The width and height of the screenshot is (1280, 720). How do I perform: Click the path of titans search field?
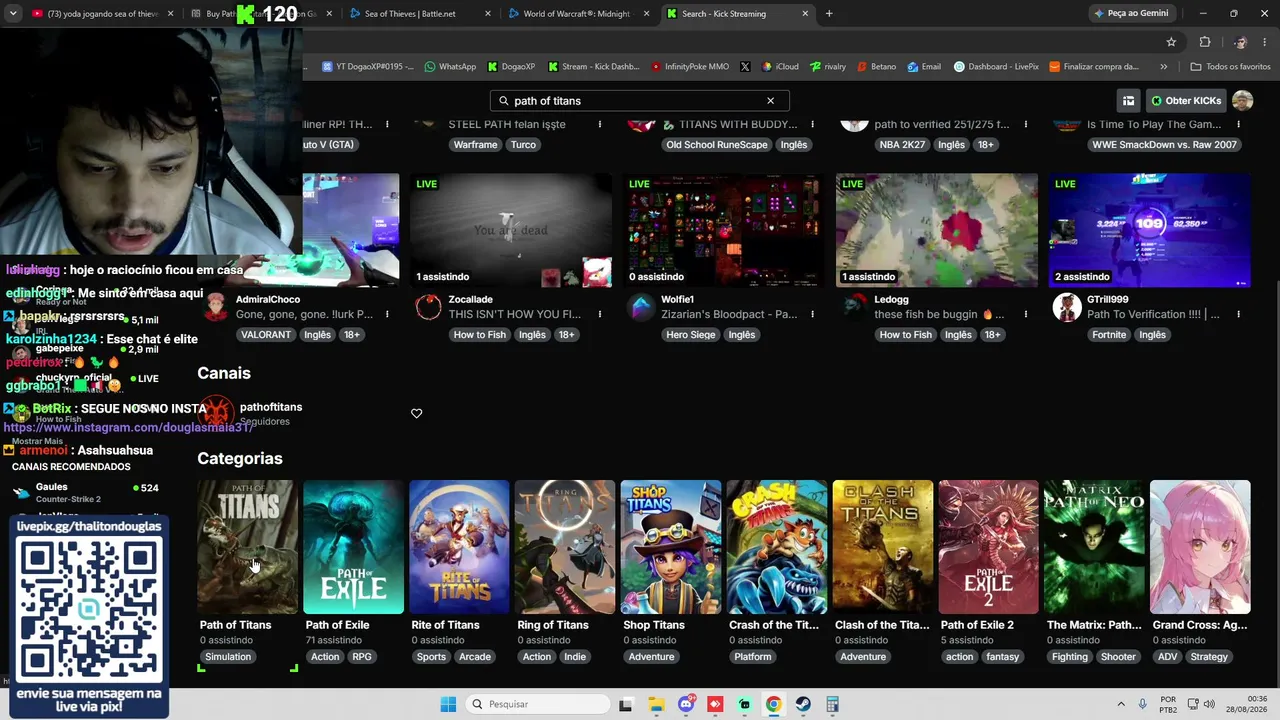(640, 101)
